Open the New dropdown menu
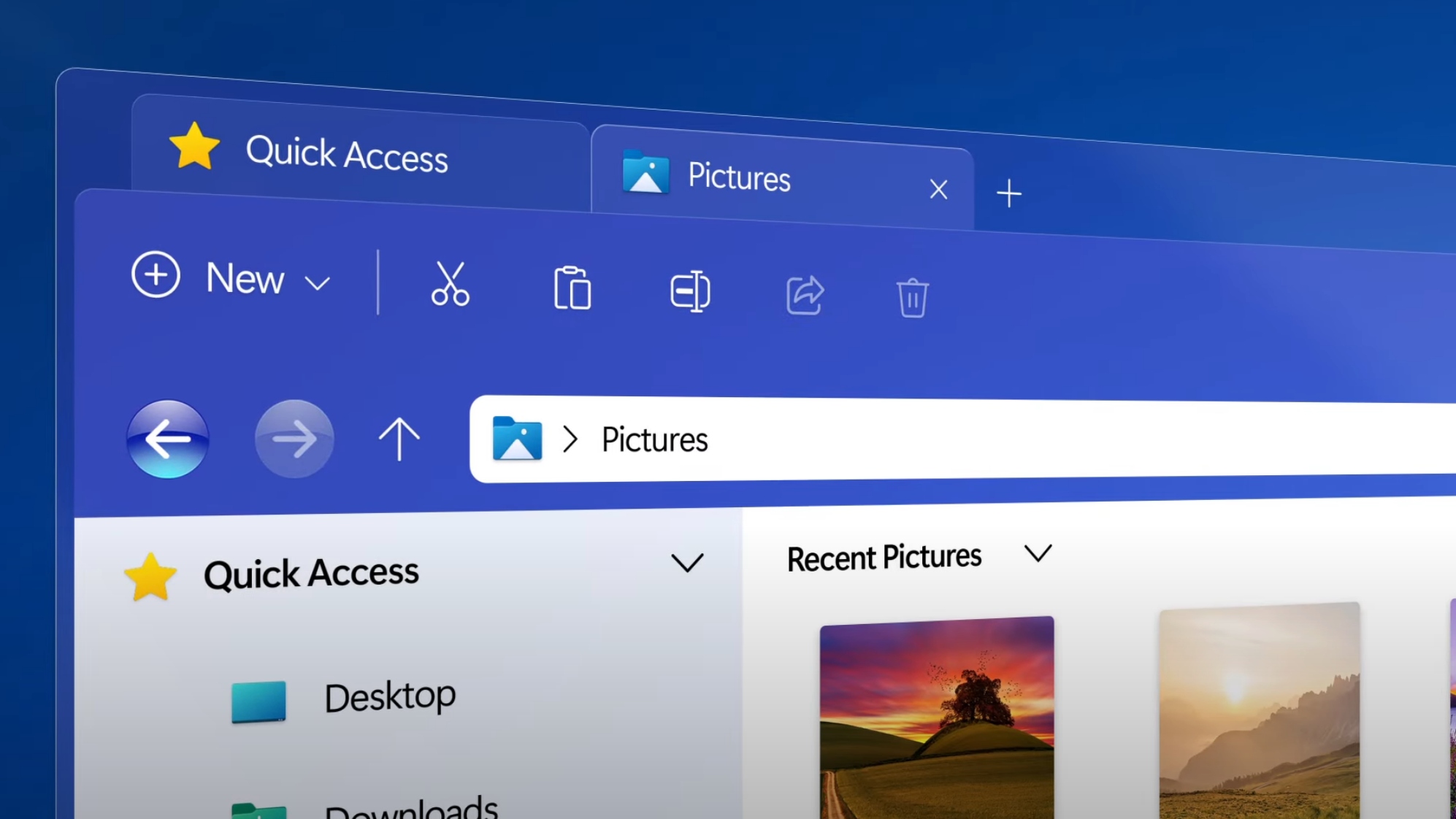This screenshot has width=1456, height=819. pyautogui.click(x=232, y=278)
